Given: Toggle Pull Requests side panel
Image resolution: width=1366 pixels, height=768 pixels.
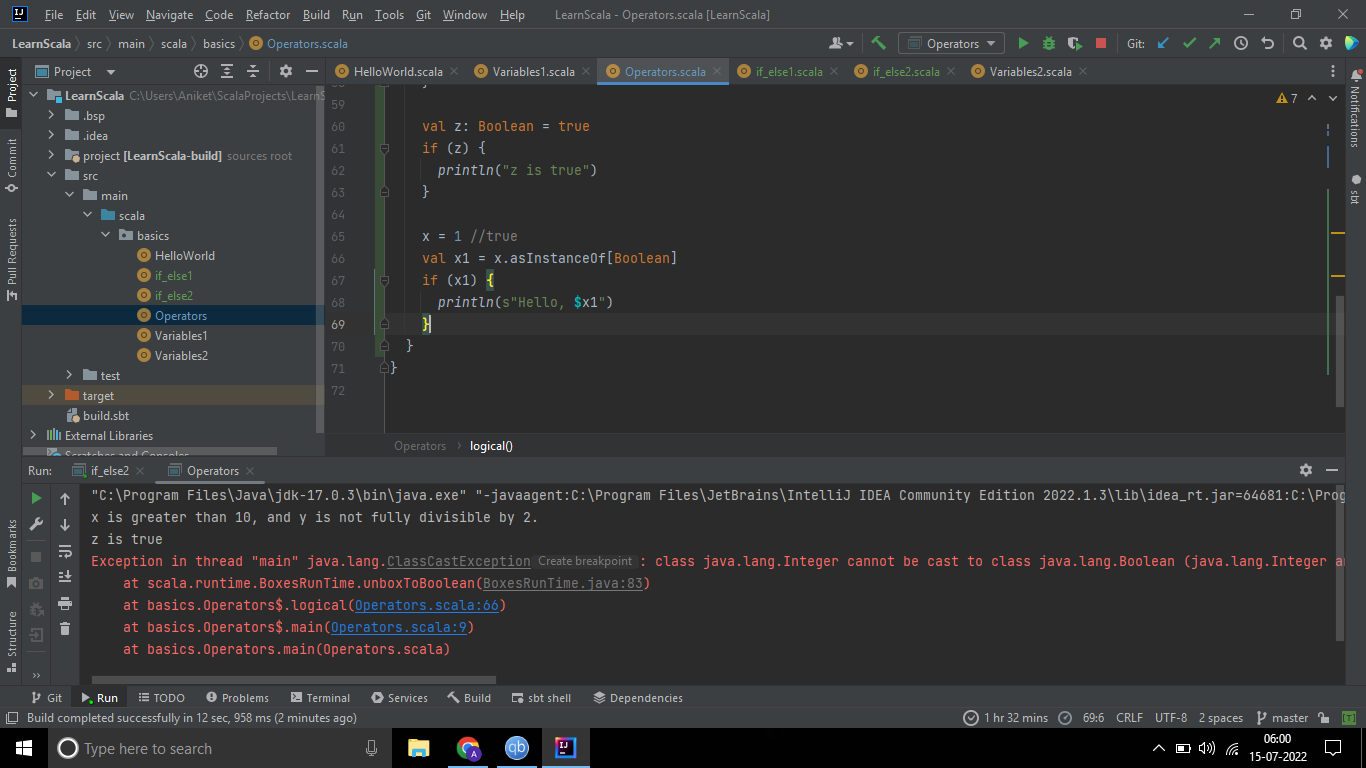Looking at the screenshot, I should coord(11,258).
